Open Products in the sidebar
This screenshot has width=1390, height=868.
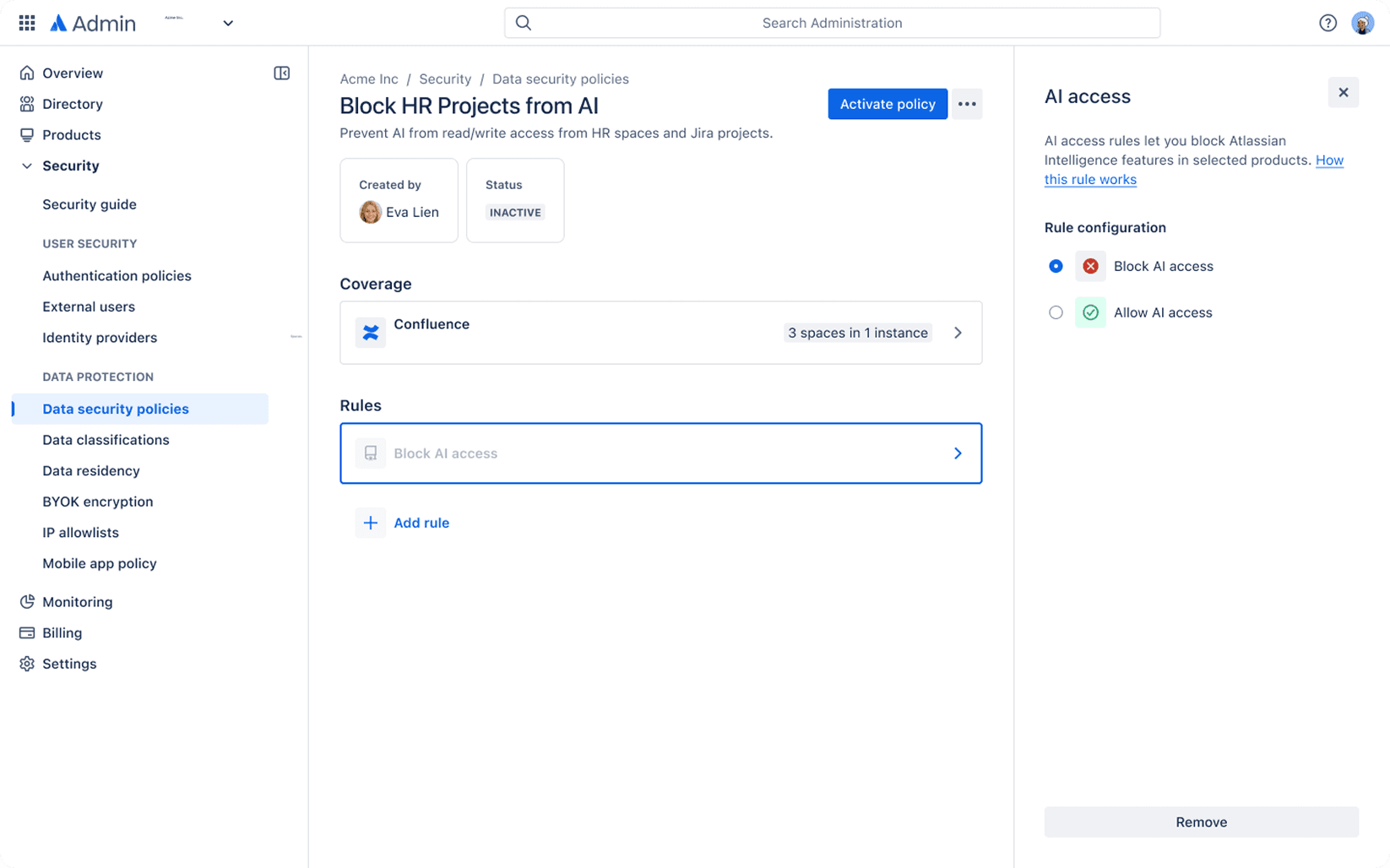[x=72, y=135]
